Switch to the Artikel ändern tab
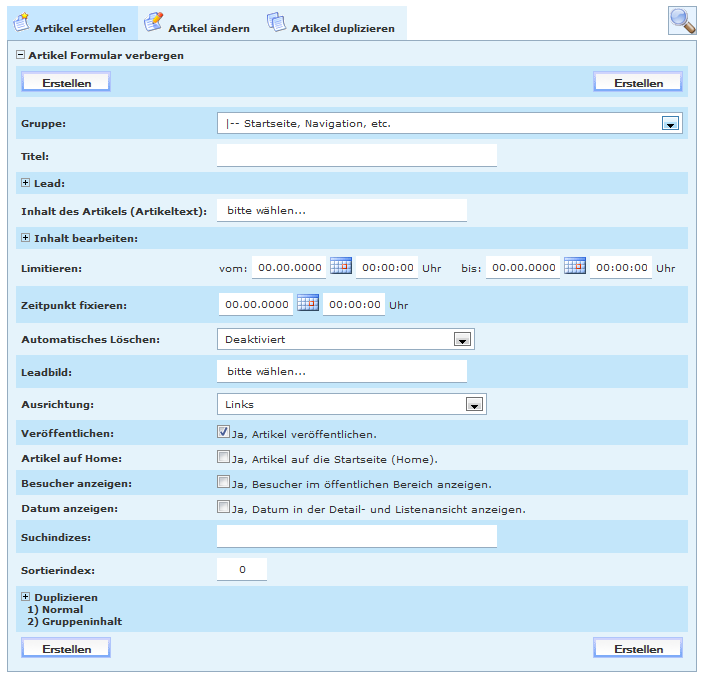The width and height of the screenshot is (704, 677). click(197, 23)
